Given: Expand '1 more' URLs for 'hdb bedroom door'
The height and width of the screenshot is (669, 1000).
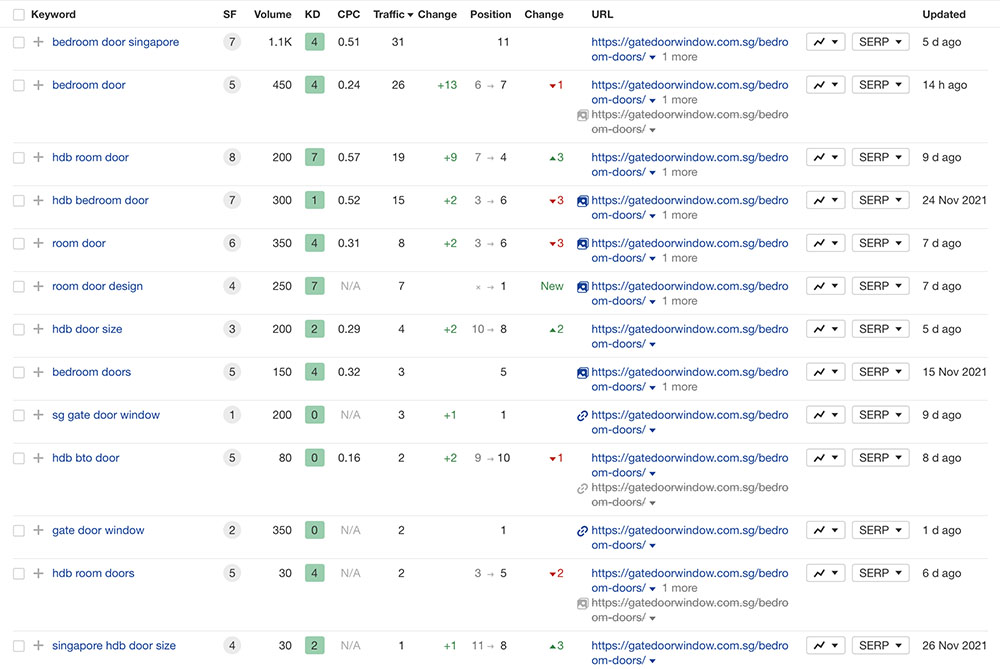Looking at the screenshot, I should click(x=679, y=215).
